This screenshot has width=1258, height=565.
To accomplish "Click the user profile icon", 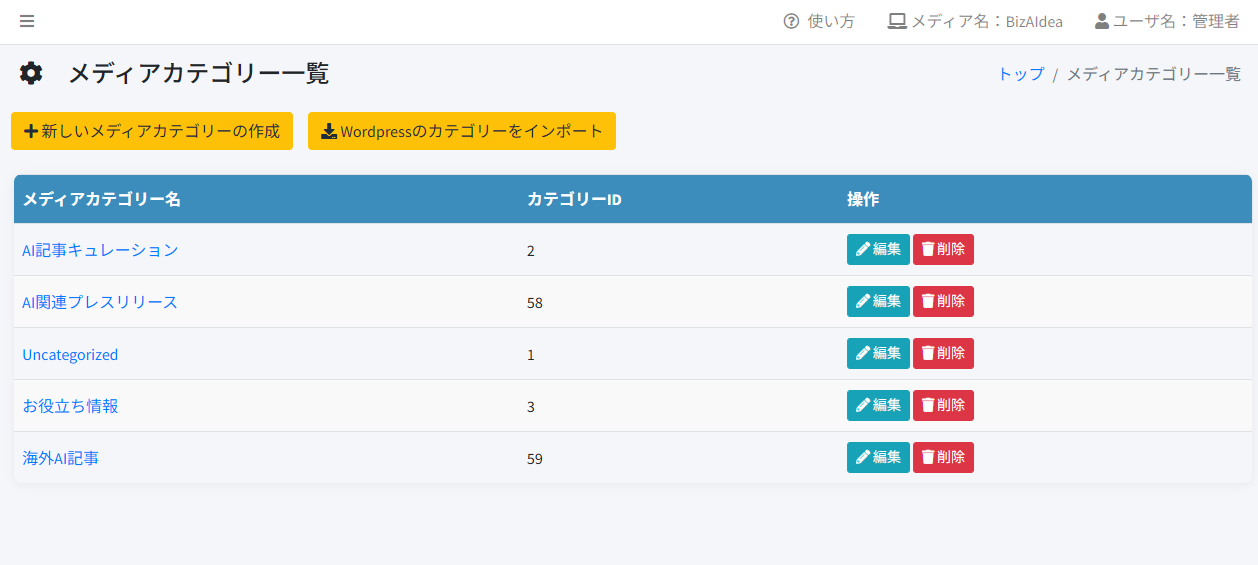I will (x=1102, y=21).
